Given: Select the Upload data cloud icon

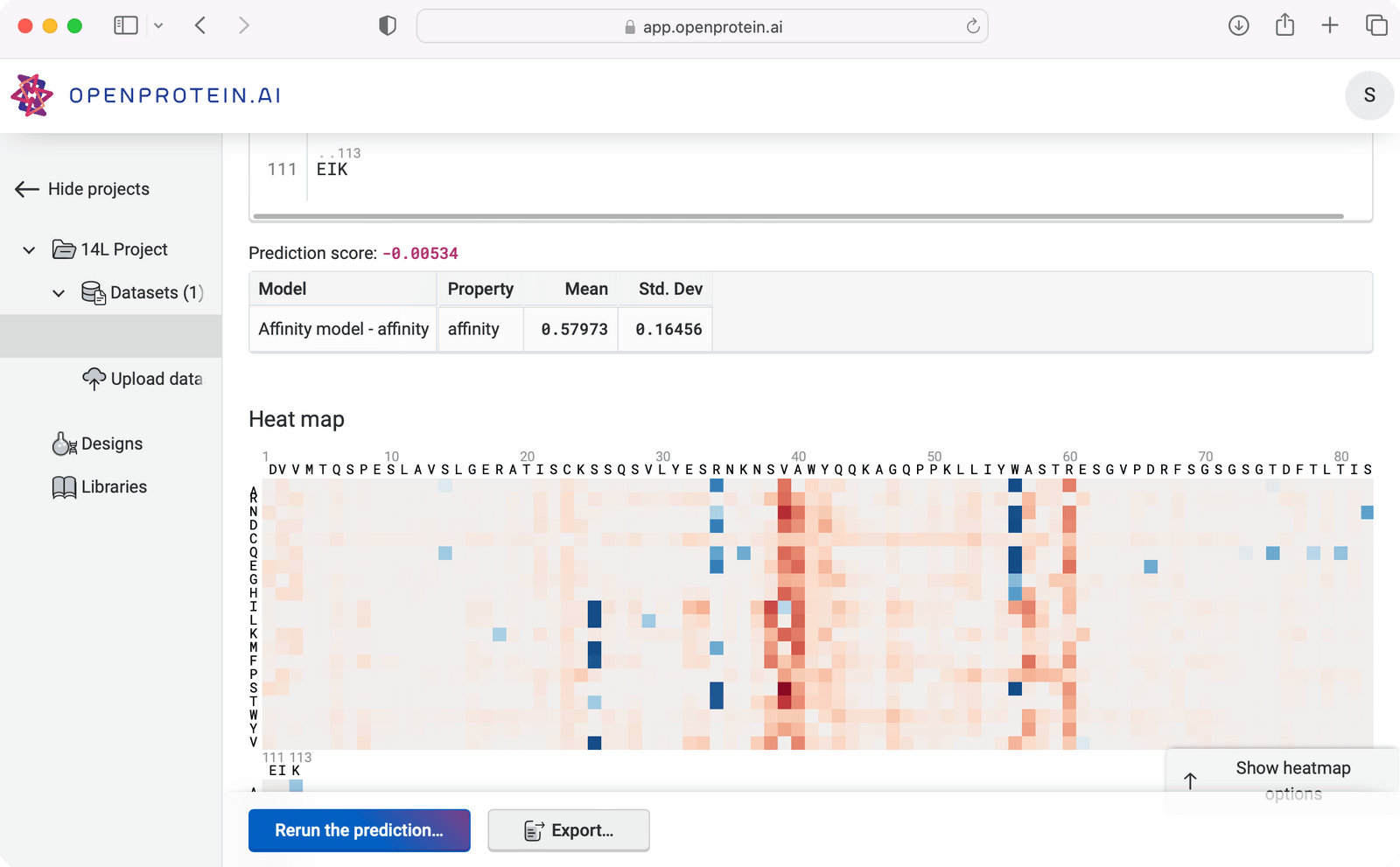Looking at the screenshot, I should coord(94,378).
